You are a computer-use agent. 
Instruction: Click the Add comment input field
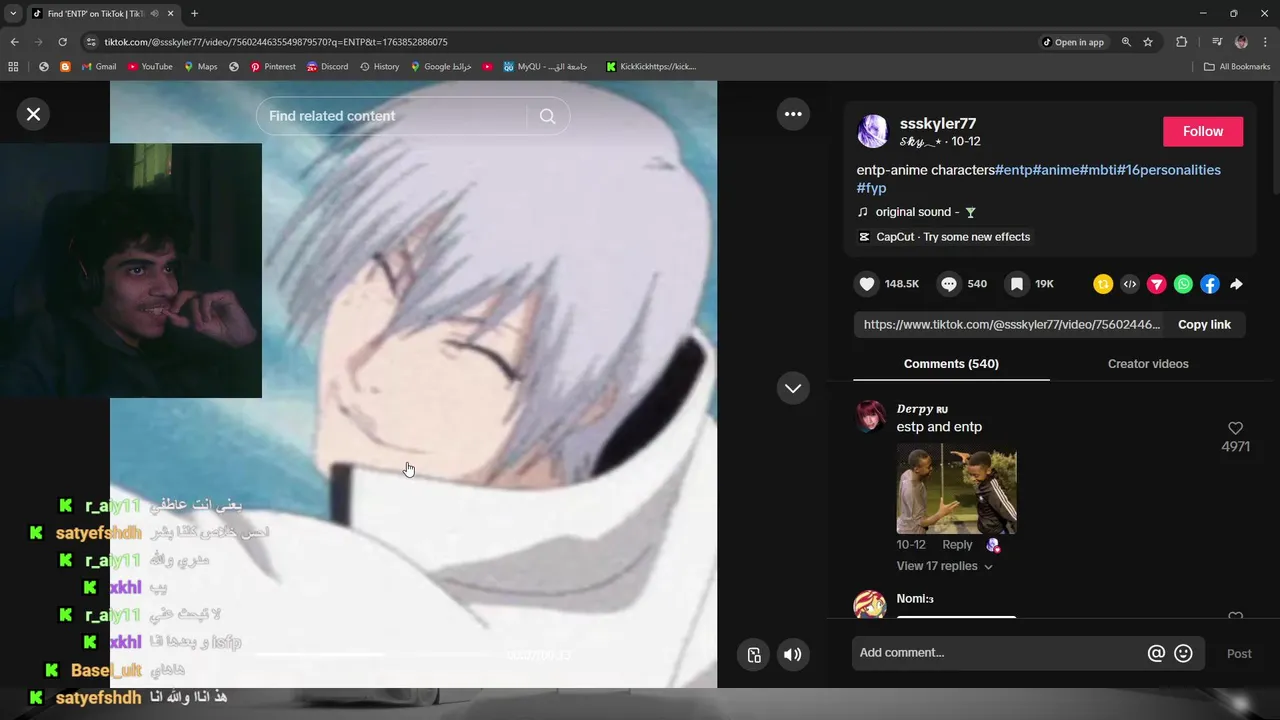[998, 653]
